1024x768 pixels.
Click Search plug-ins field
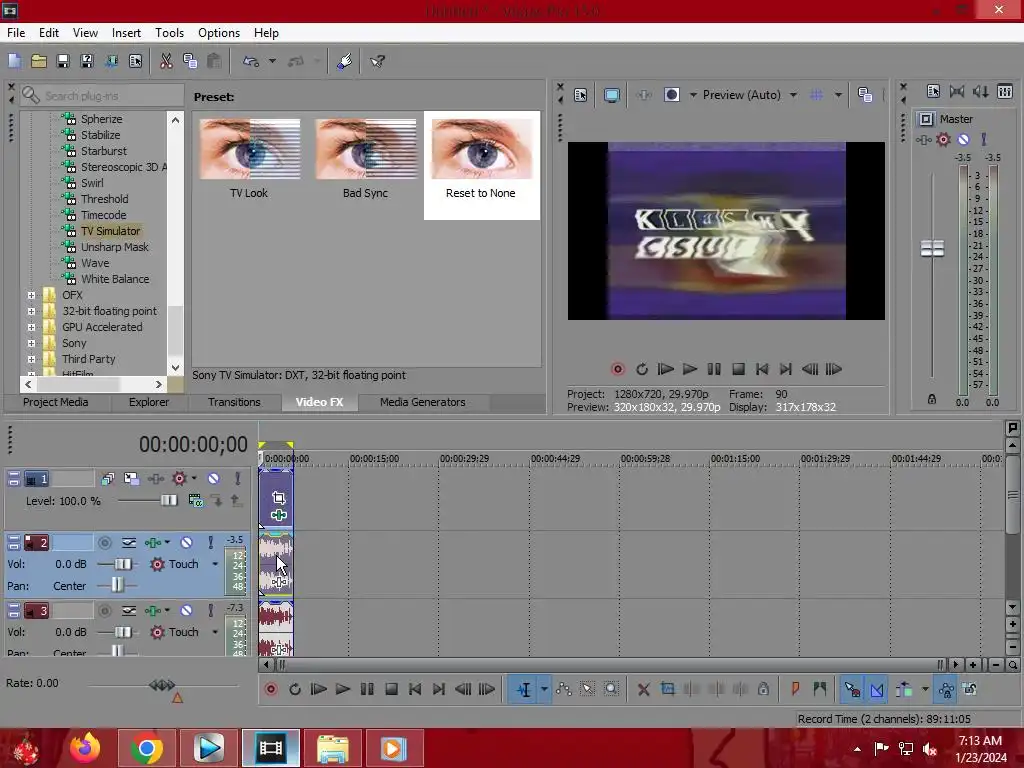coord(101,95)
